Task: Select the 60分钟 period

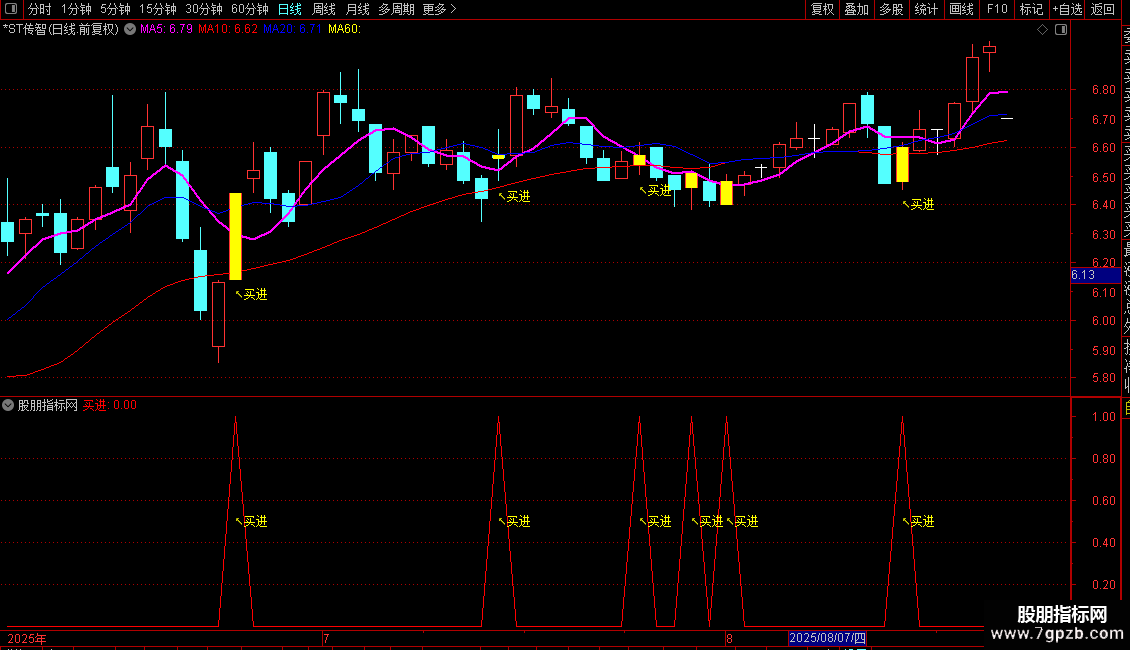Action: pos(249,9)
